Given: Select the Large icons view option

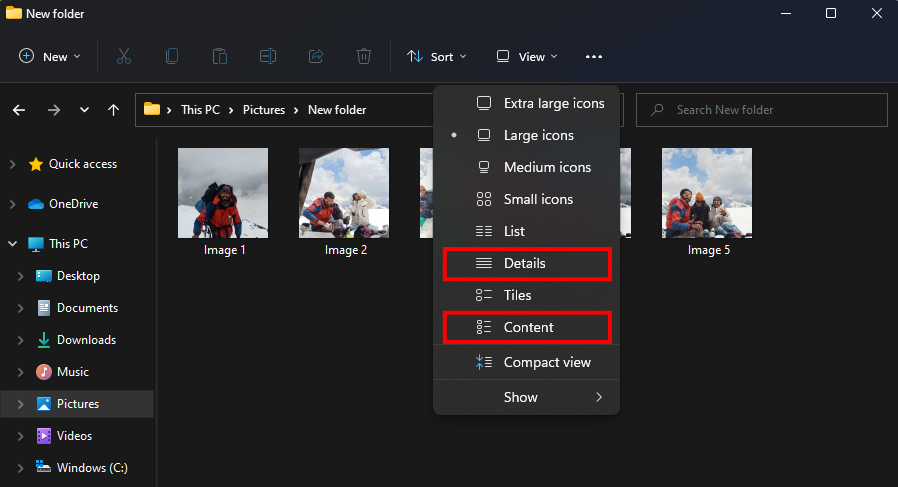Looking at the screenshot, I should pyautogui.click(x=538, y=135).
